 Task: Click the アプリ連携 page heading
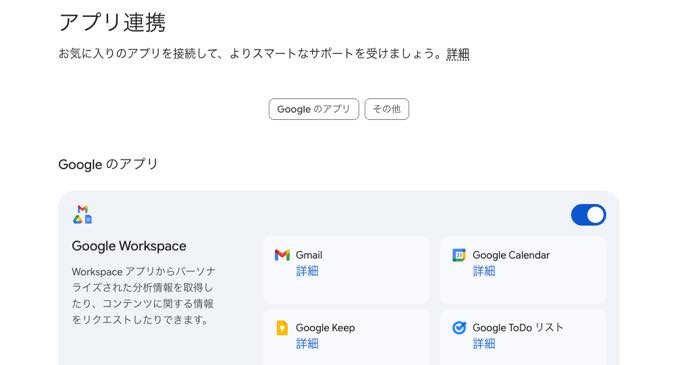pos(112,23)
